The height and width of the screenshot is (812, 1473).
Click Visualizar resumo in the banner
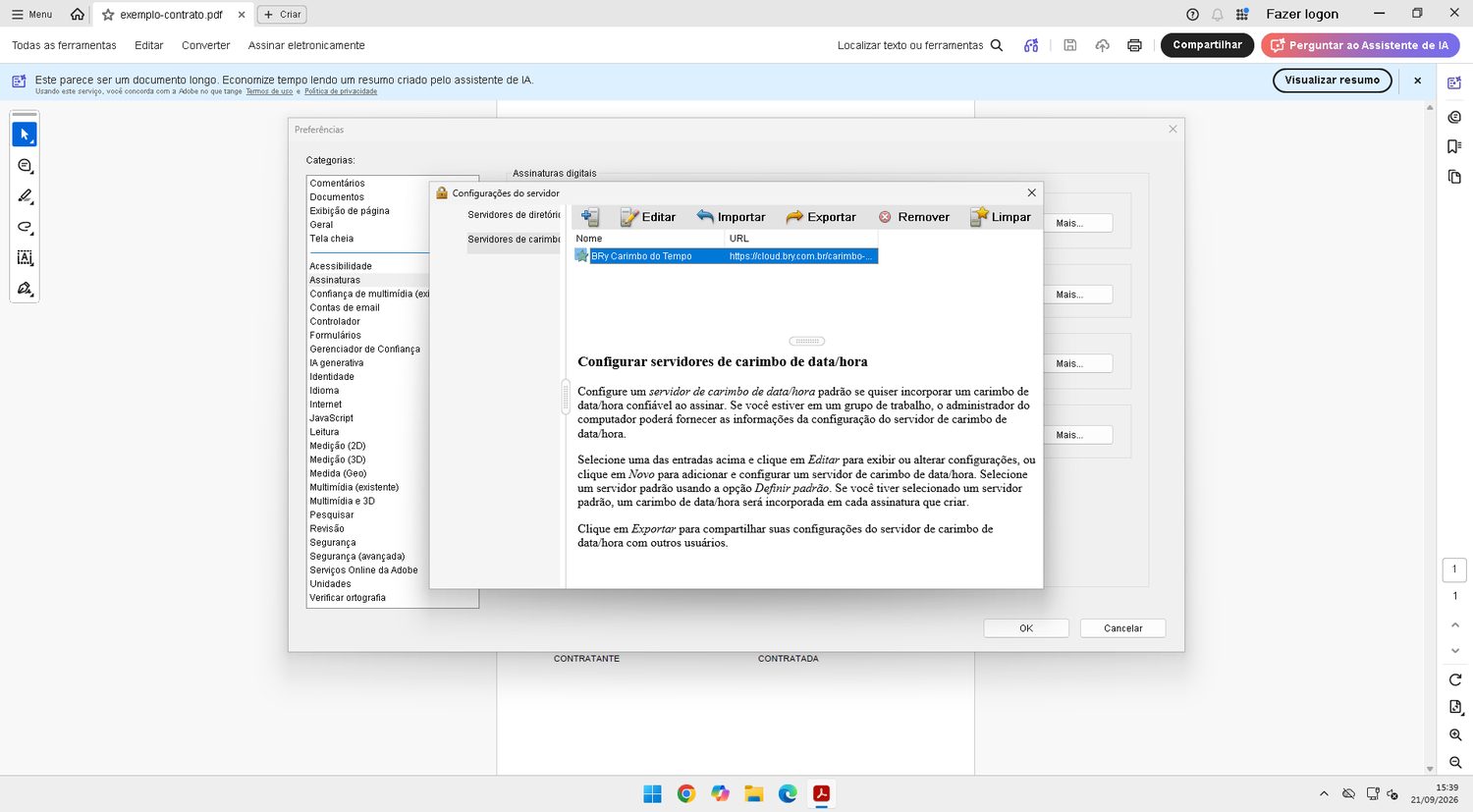[1332, 81]
